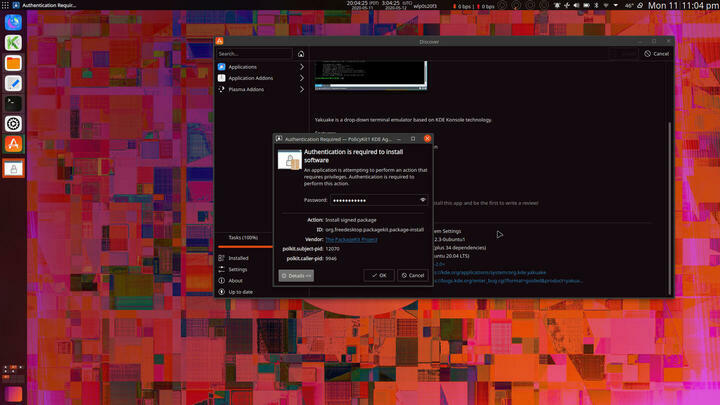Cancel the task at the Discover top right
Image resolution: width=720 pixels, height=405 pixels.
click(x=657, y=54)
